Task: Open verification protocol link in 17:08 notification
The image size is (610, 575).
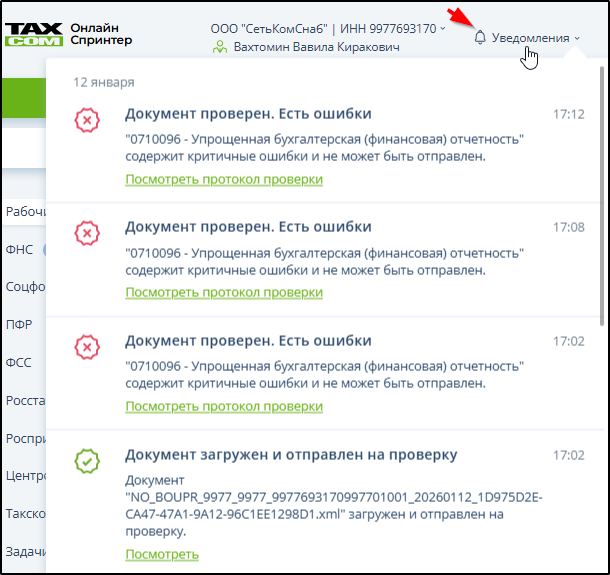Action: tap(224, 292)
